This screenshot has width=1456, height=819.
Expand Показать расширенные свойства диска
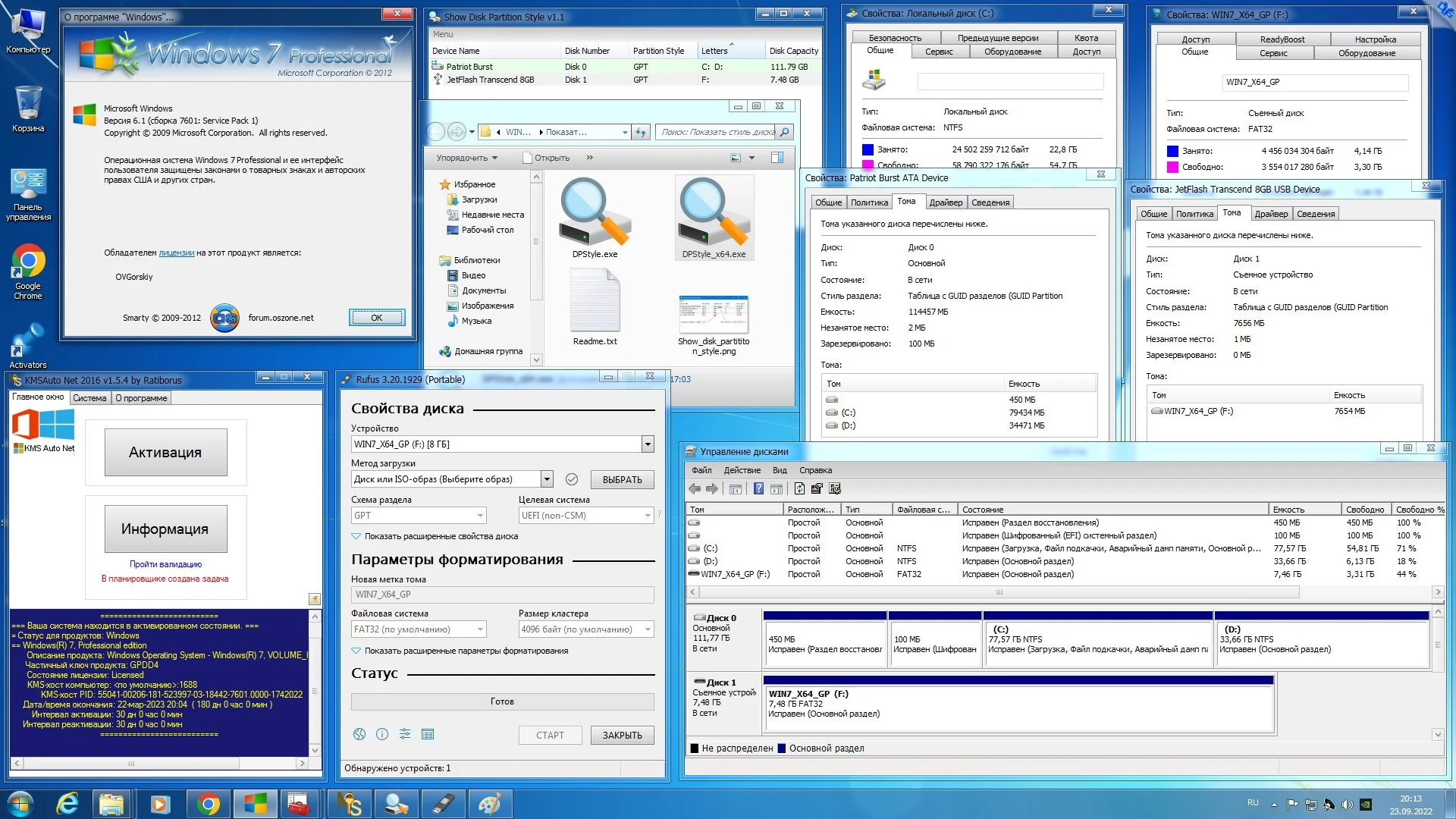click(x=441, y=536)
